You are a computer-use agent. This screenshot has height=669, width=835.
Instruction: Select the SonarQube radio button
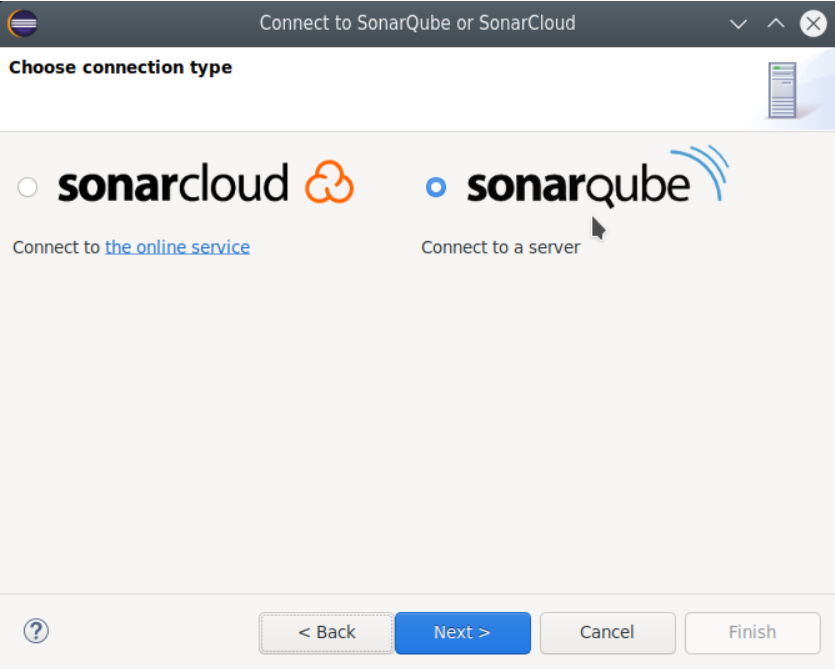coord(436,187)
